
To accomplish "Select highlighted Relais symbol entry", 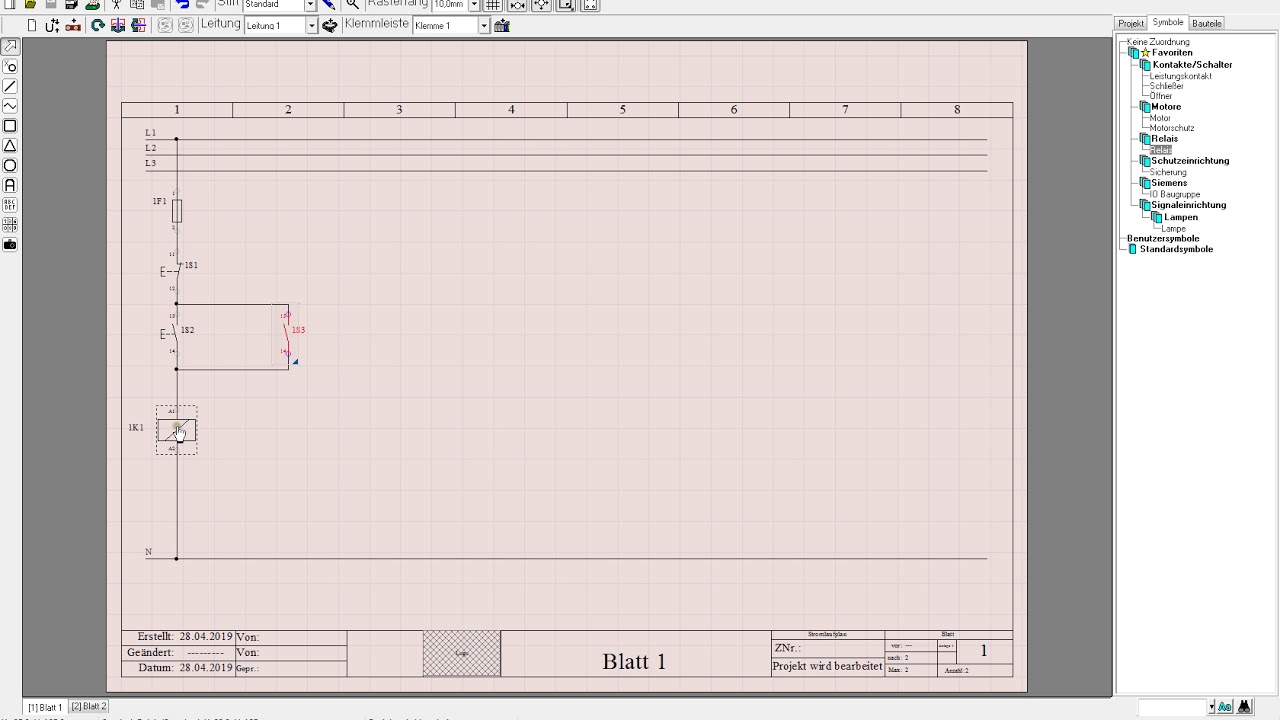I will tap(1160, 150).
